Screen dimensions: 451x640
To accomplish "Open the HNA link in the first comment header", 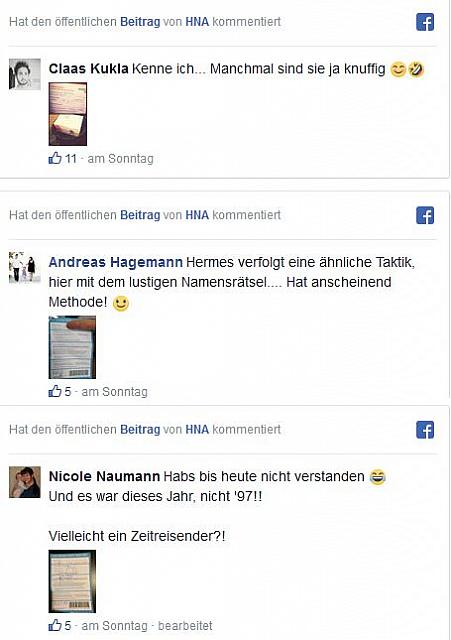I will pyautogui.click(x=197, y=22).
